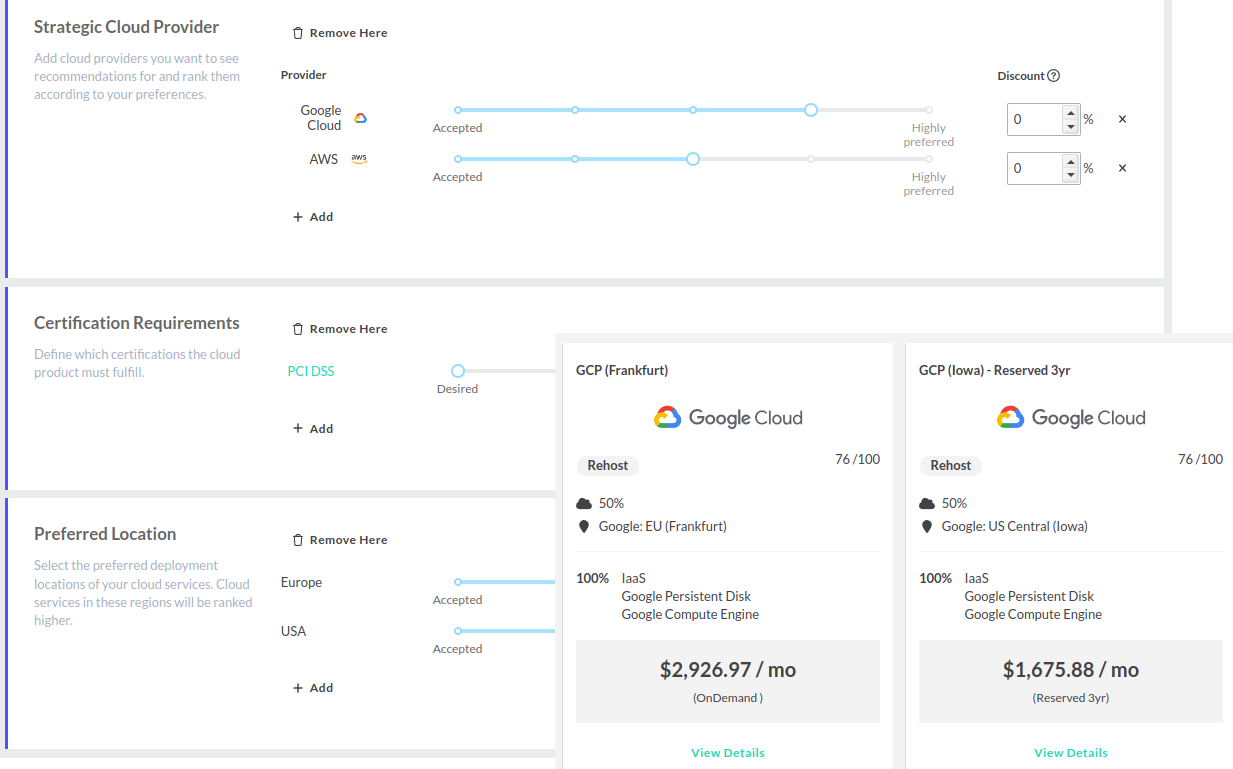
Task: Click the Certification Requirements heading
Action: click(137, 323)
